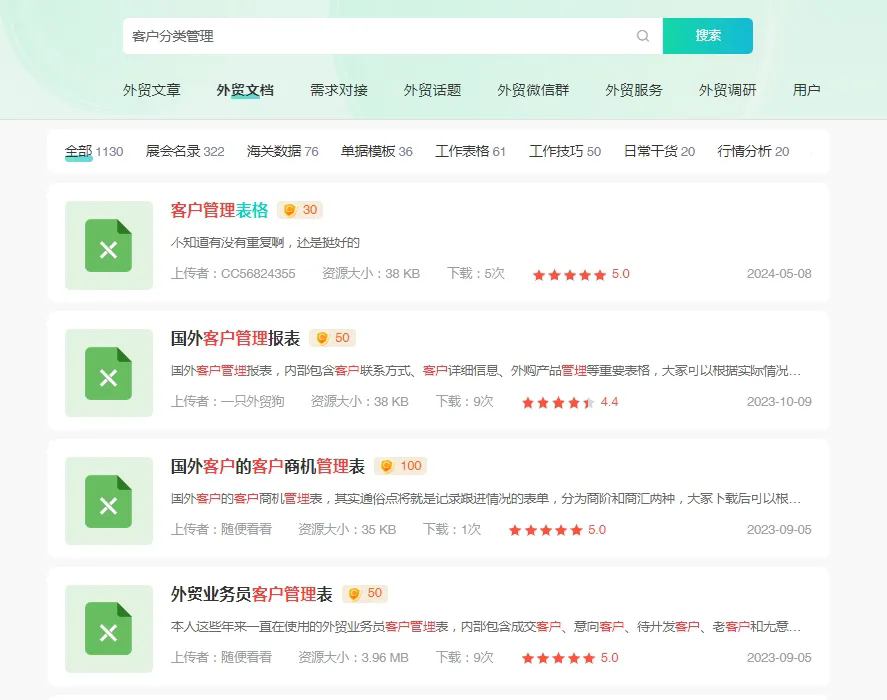This screenshot has height=700, width=887.
Task: Select the 用户 tab
Action: click(x=806, y=90)
